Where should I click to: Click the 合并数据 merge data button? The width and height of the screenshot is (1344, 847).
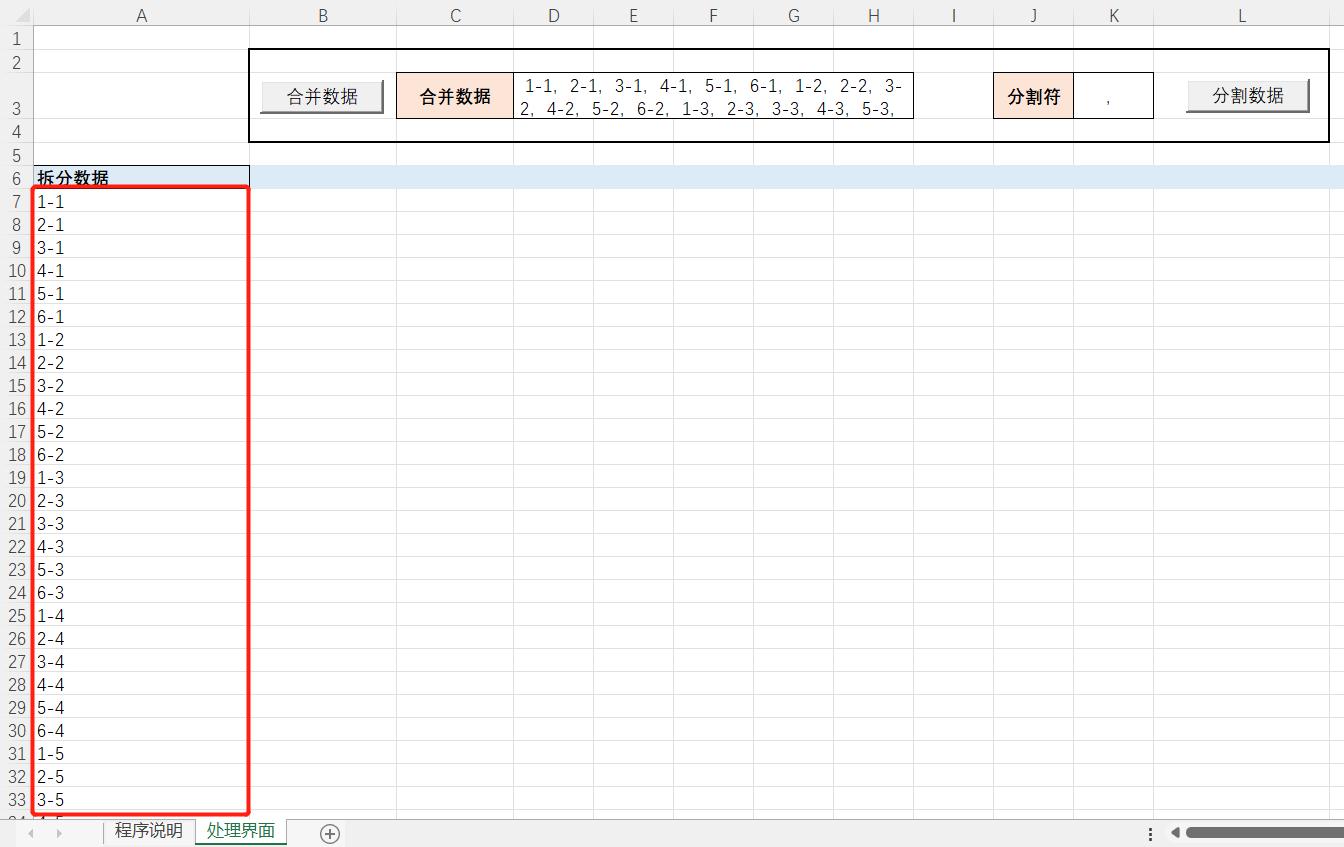(321, 95)
